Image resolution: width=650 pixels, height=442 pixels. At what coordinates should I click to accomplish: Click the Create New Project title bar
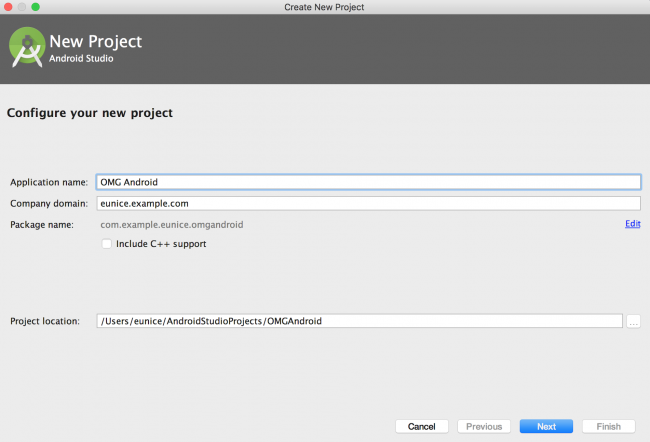(324, 7)
